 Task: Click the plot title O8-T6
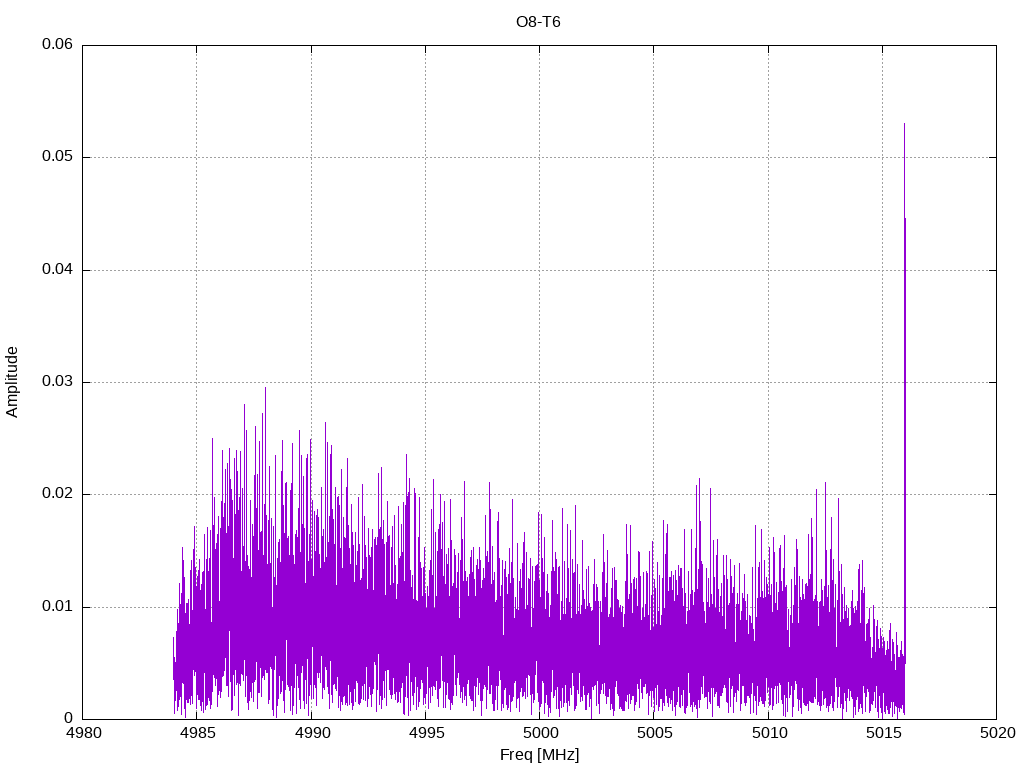(x=538, y=22)
